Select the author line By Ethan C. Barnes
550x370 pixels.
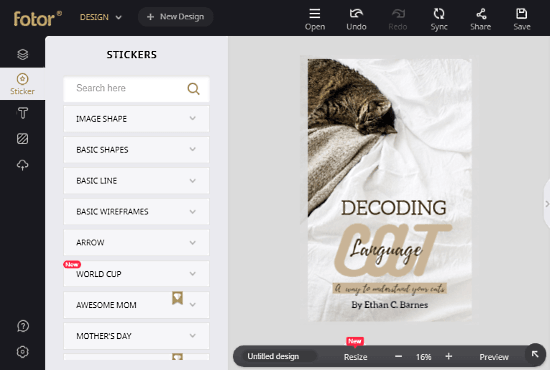point(390,304)
